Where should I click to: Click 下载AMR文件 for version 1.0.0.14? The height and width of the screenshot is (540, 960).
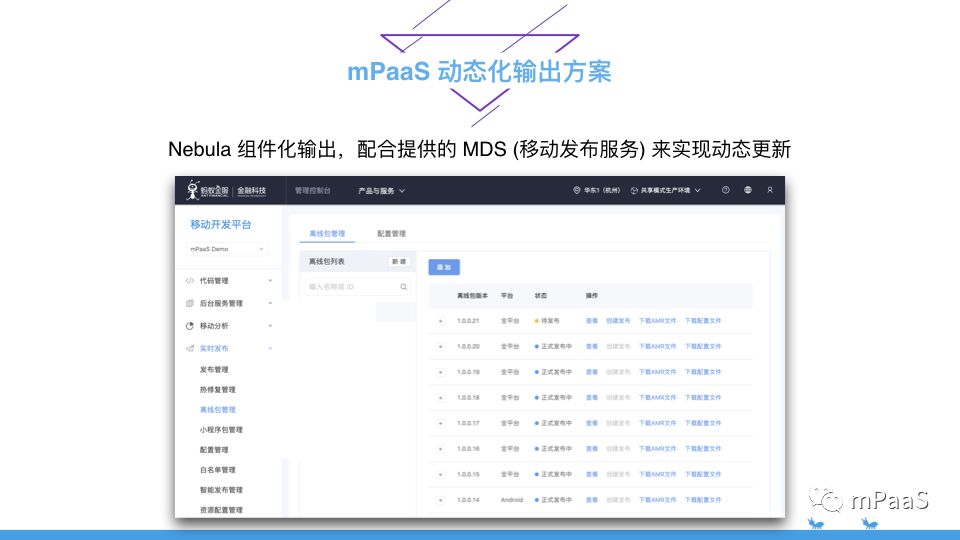(658, 500)
